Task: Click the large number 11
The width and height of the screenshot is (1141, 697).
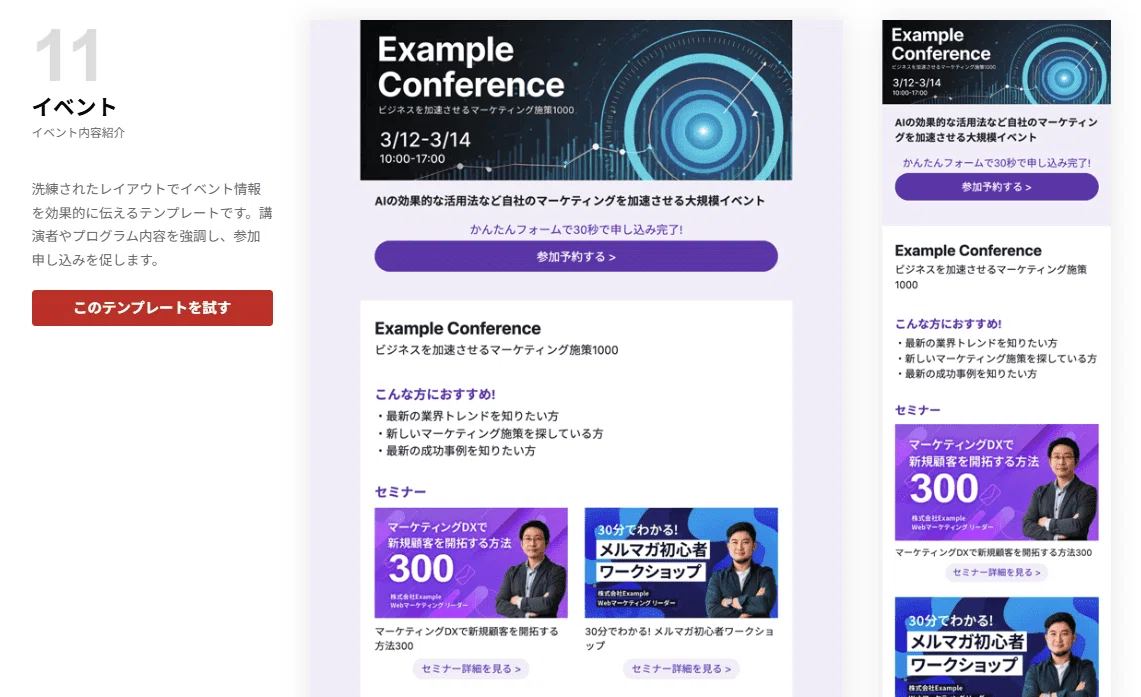Action: (x=67, y=55)
